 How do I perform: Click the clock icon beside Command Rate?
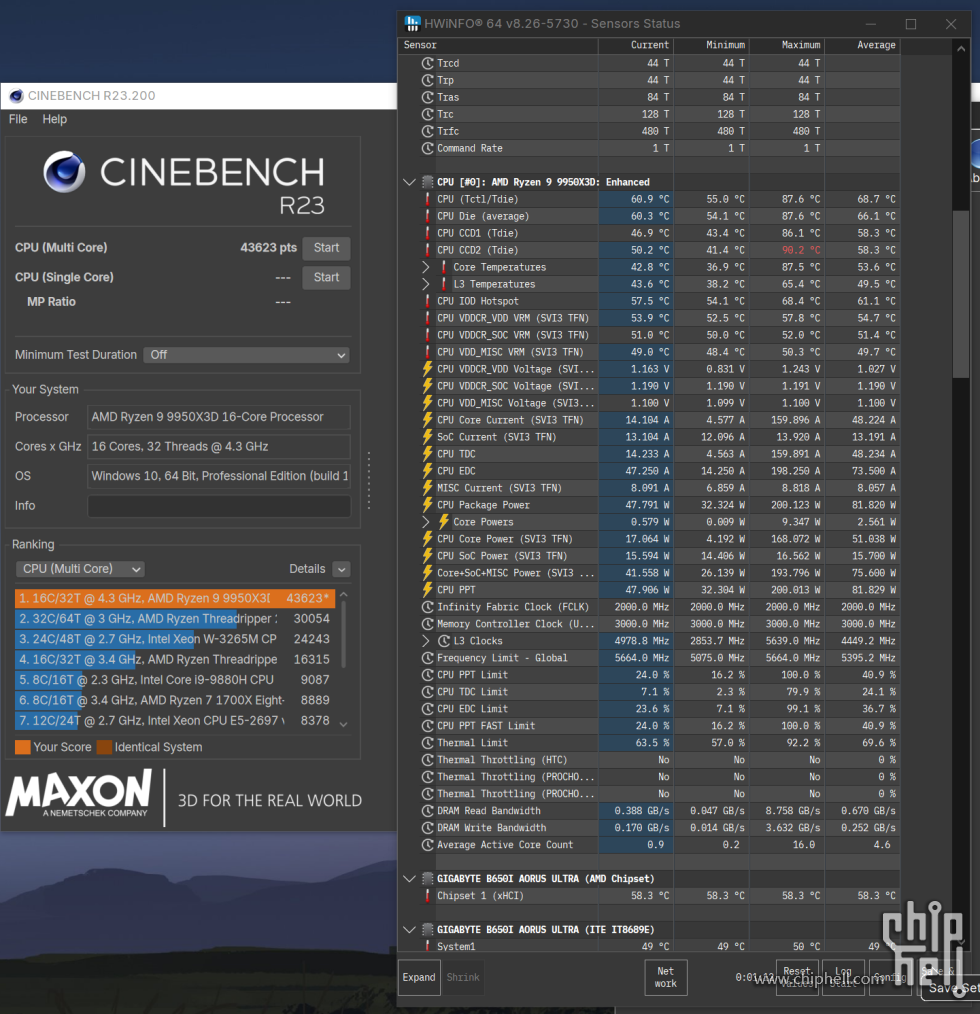[427, 148]
